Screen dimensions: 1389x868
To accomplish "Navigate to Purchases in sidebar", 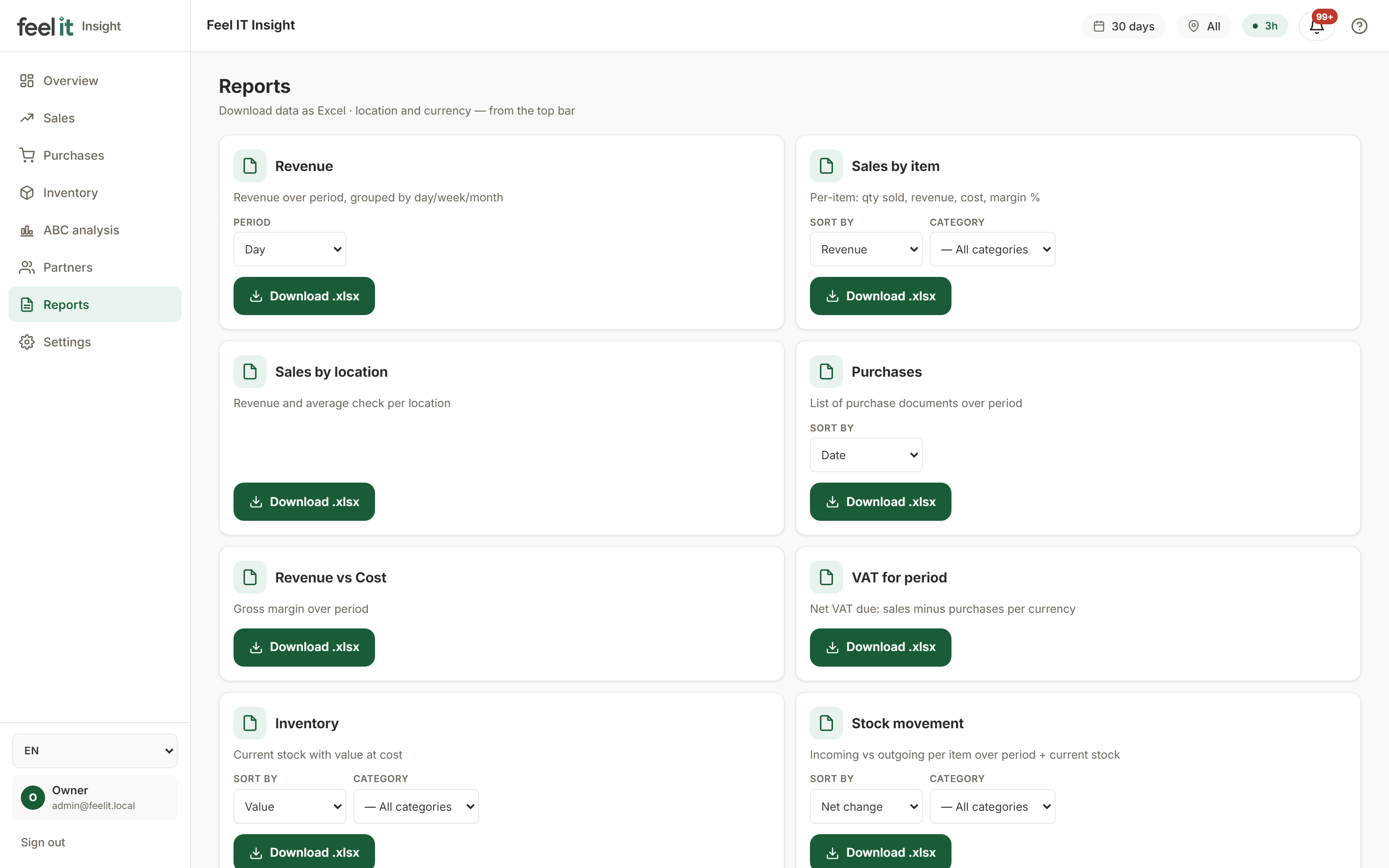I will [x=95, y=155].
